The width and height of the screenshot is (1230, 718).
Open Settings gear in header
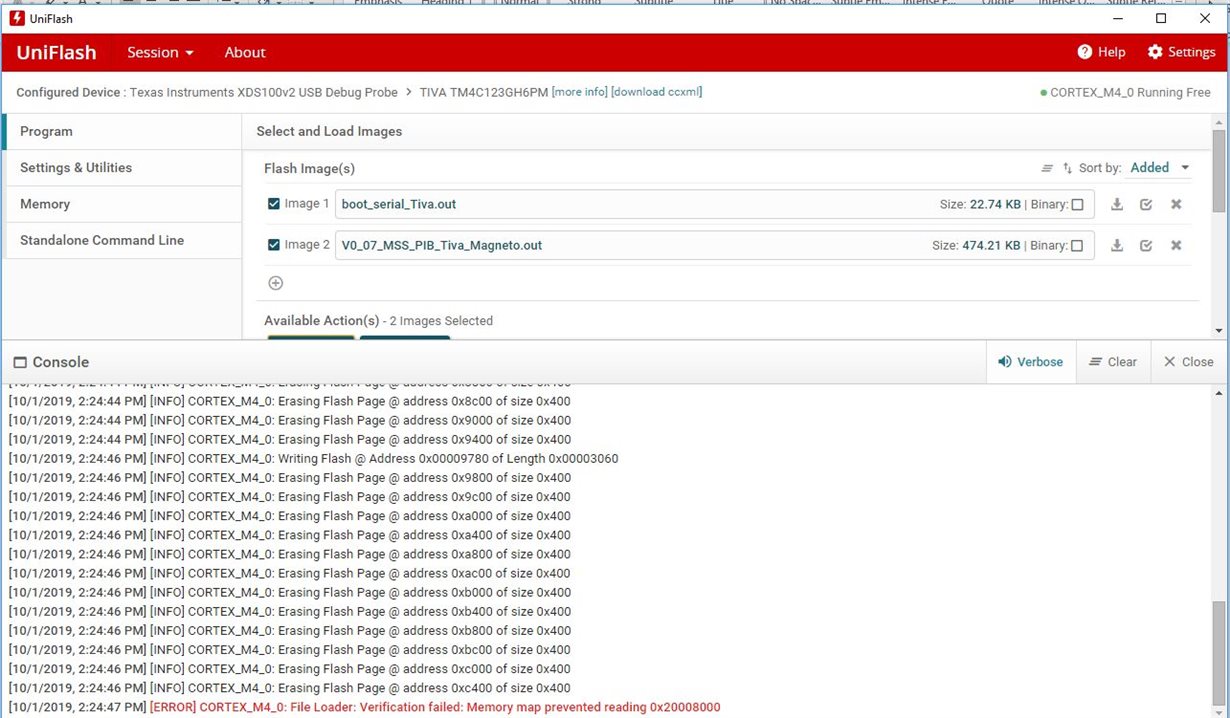coord(1181,52)
